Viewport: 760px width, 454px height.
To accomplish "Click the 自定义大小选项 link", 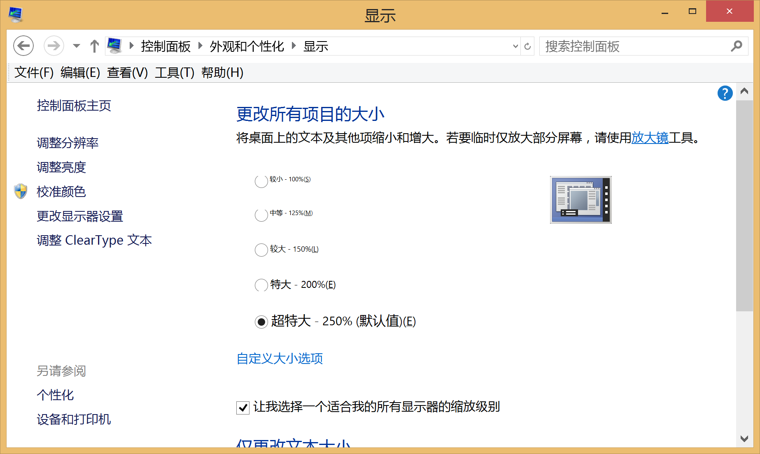I will (279, 358).
